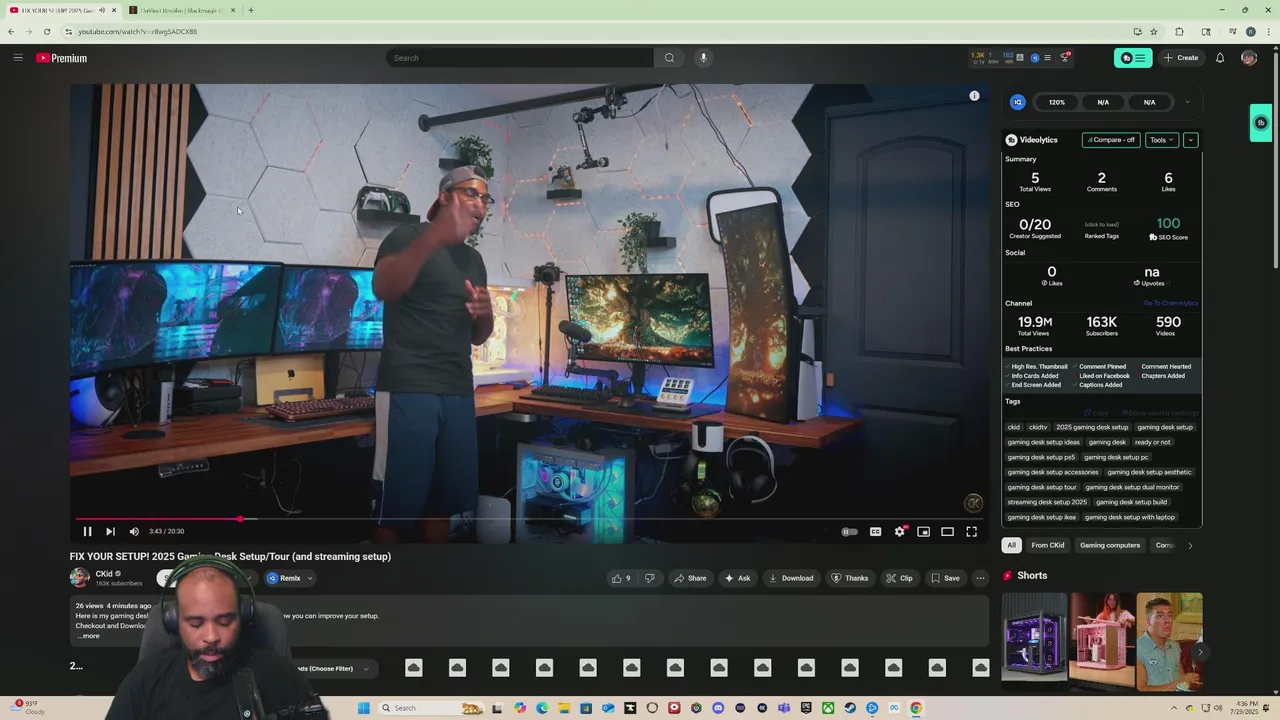The image size is (1280, 720).
Task: Click the vidIQ IQ badge
Action: point(1018,102)
